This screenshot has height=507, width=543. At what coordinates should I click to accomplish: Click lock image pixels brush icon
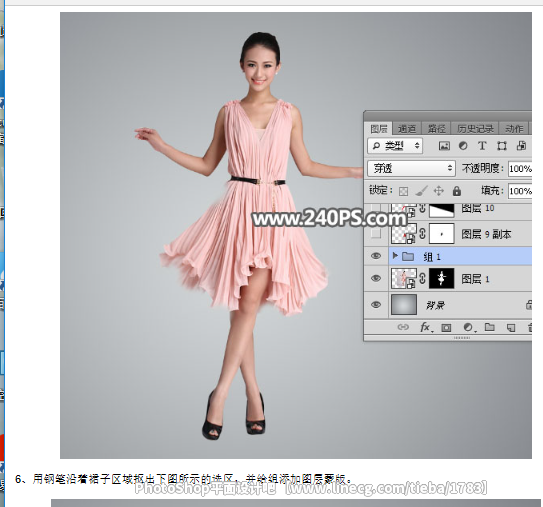click(421, 190)
